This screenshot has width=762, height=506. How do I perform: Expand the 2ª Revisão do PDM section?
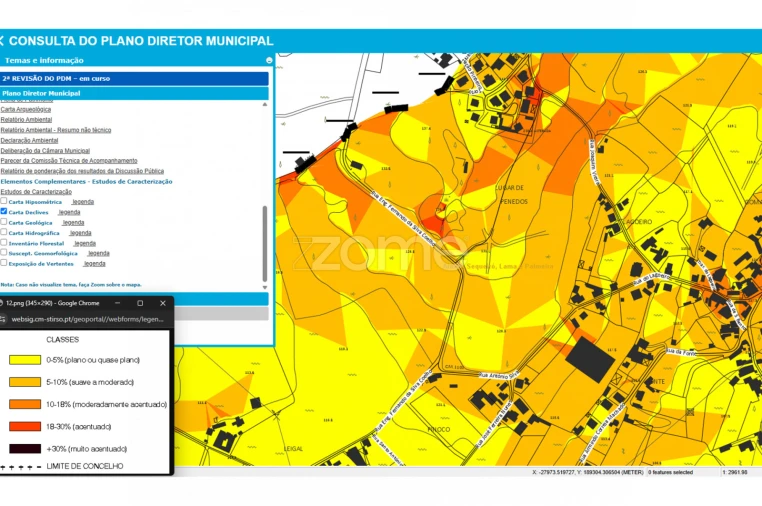(x=134, y=77)
